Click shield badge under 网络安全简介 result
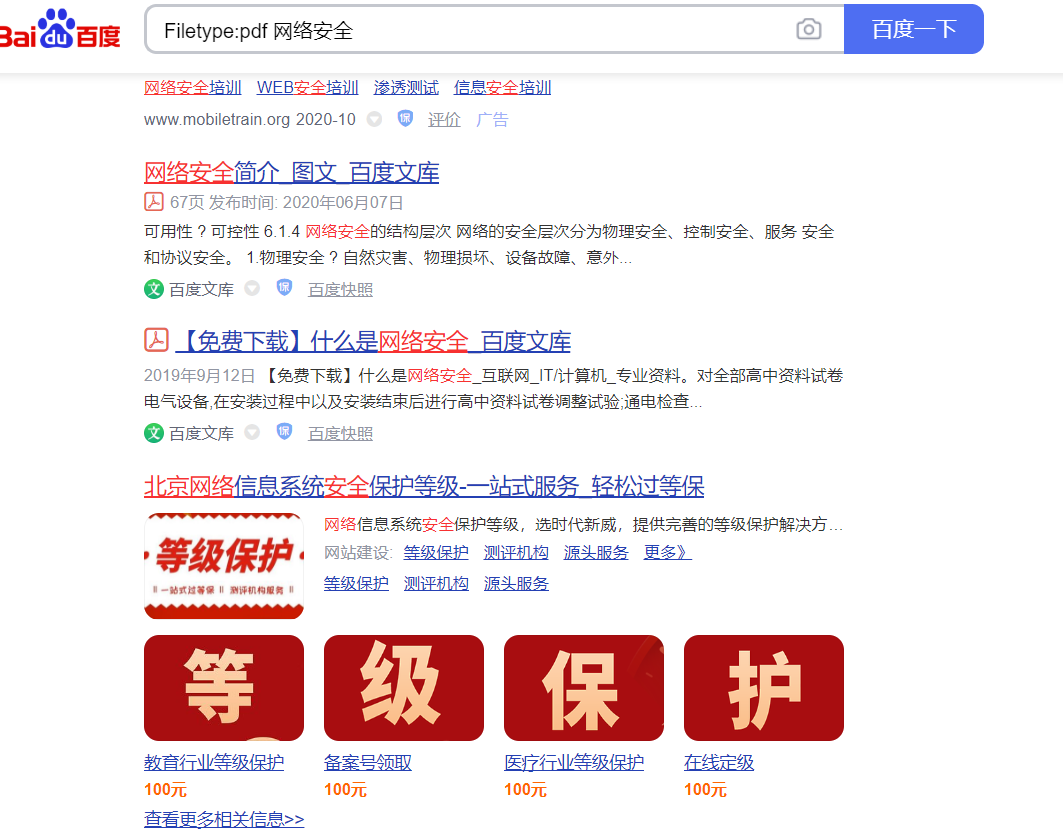1063x836 pixels. 284,288
